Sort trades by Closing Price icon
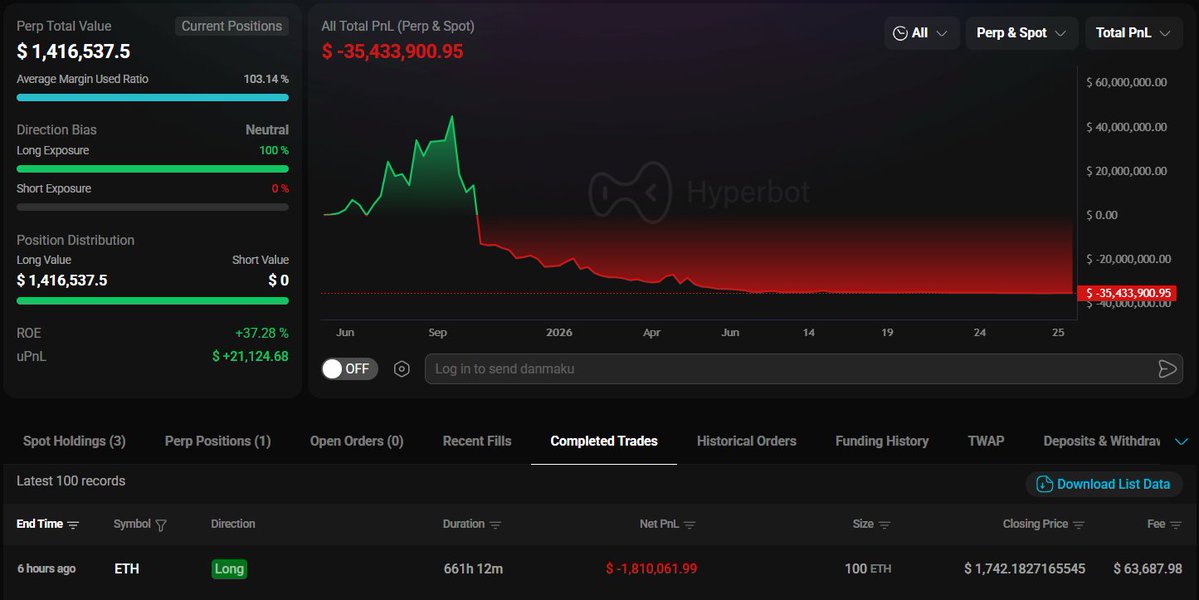The image size is (1199, 600). point(1078,525)
